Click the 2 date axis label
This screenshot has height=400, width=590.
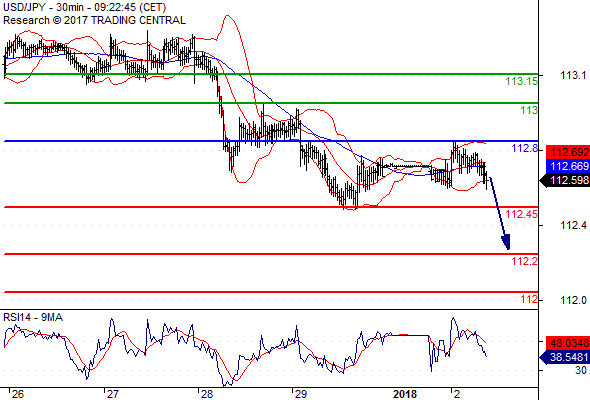pos(457,394)
